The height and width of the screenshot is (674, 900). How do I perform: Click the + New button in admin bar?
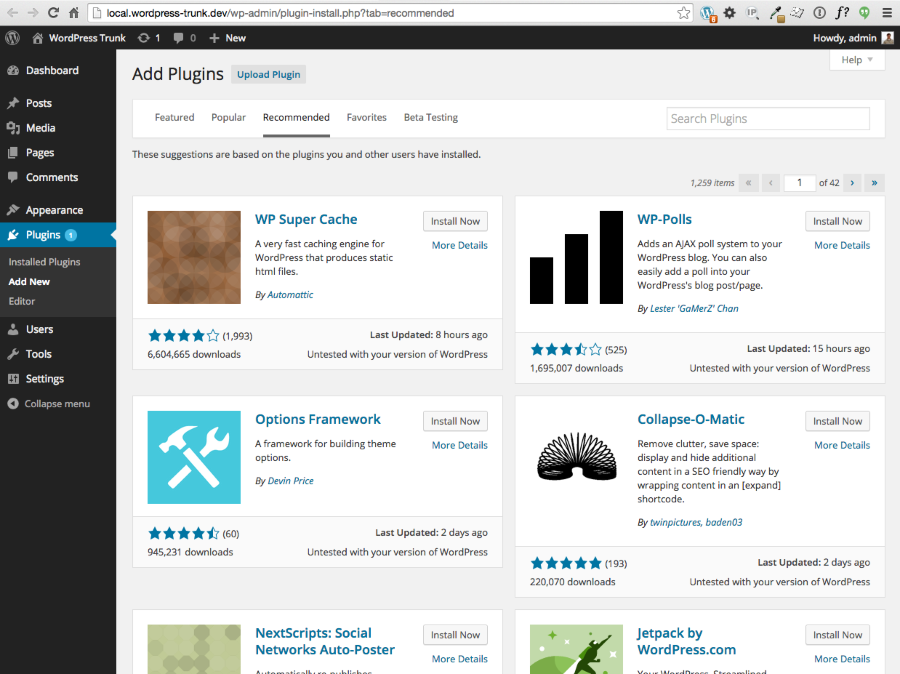(228, 38)
